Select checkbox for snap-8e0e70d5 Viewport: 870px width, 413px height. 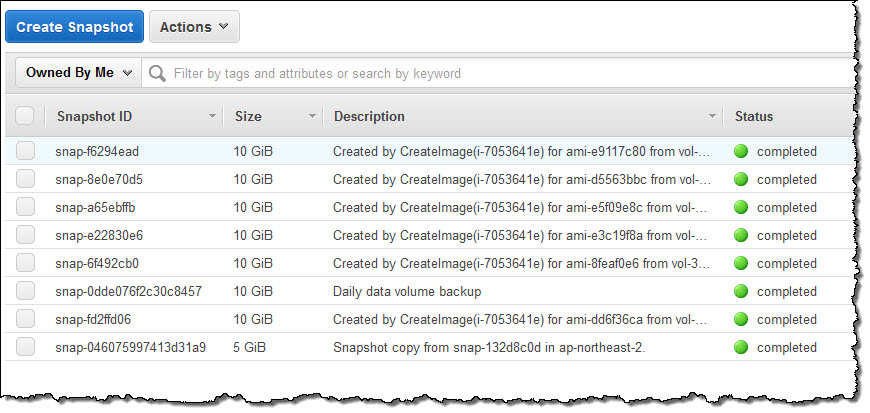[x=25, y=180]
